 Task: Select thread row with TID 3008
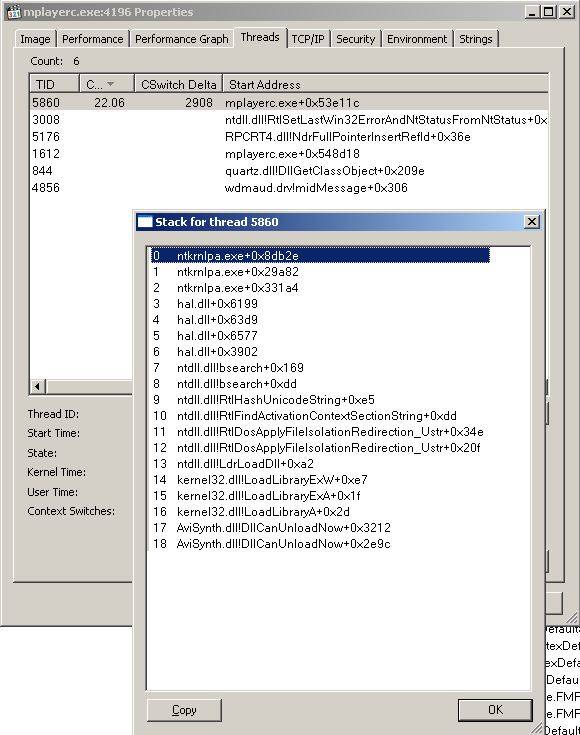(x=289, y=120)
